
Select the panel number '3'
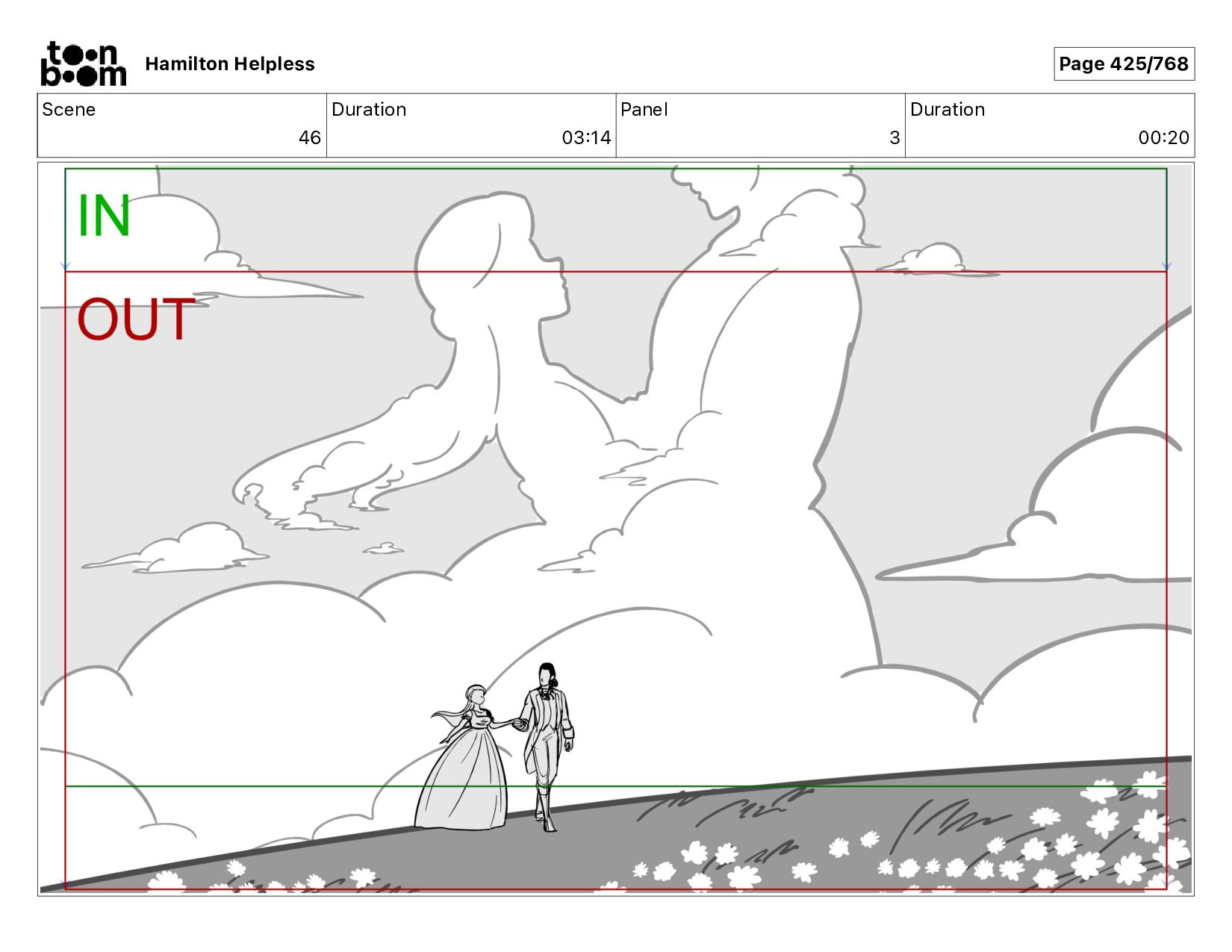pyautogui.click(x=895, y=138)
